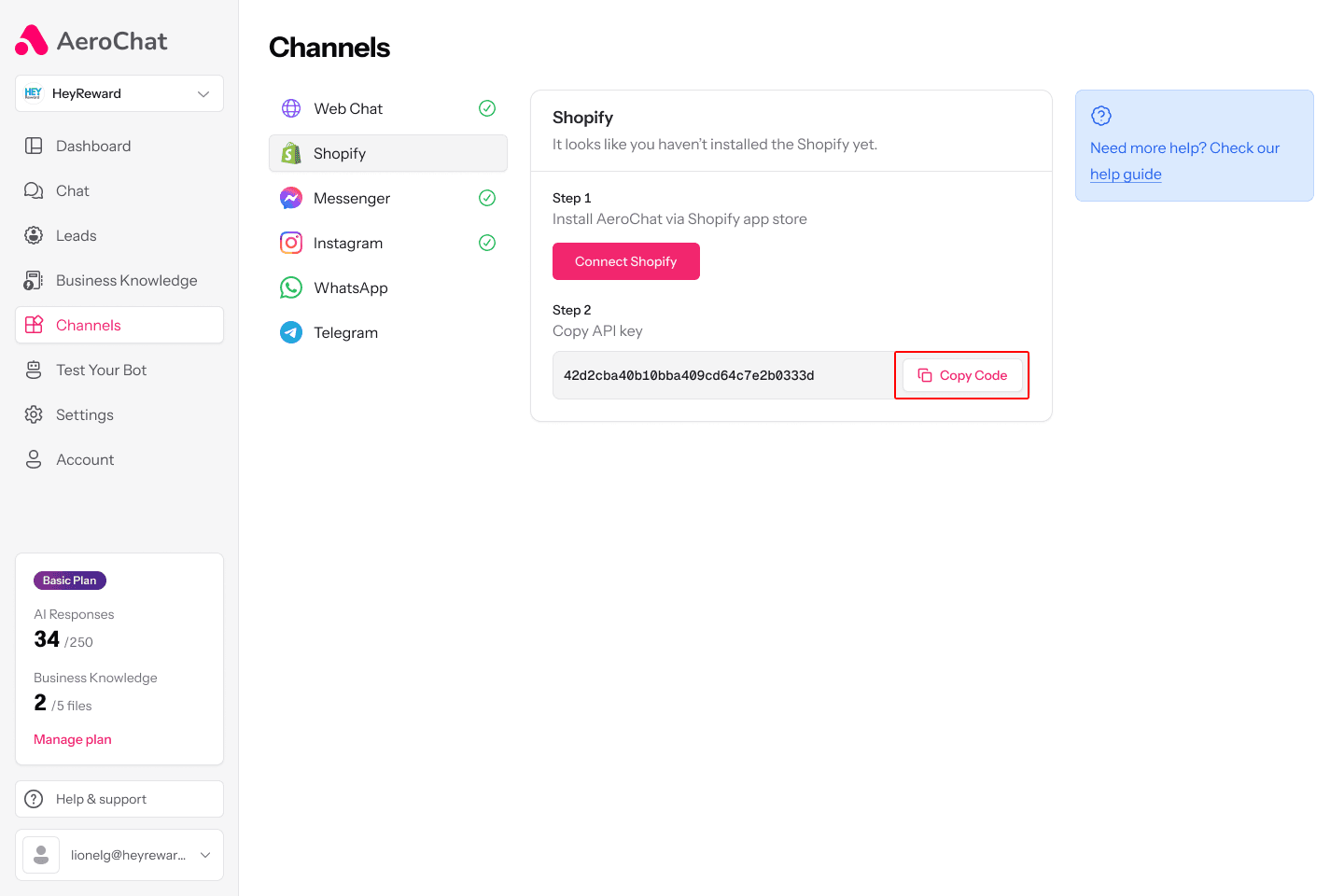Click the Business Knowledge 2/5 files counter
This screenshot has height=896, width=1344.
(63, 703)
